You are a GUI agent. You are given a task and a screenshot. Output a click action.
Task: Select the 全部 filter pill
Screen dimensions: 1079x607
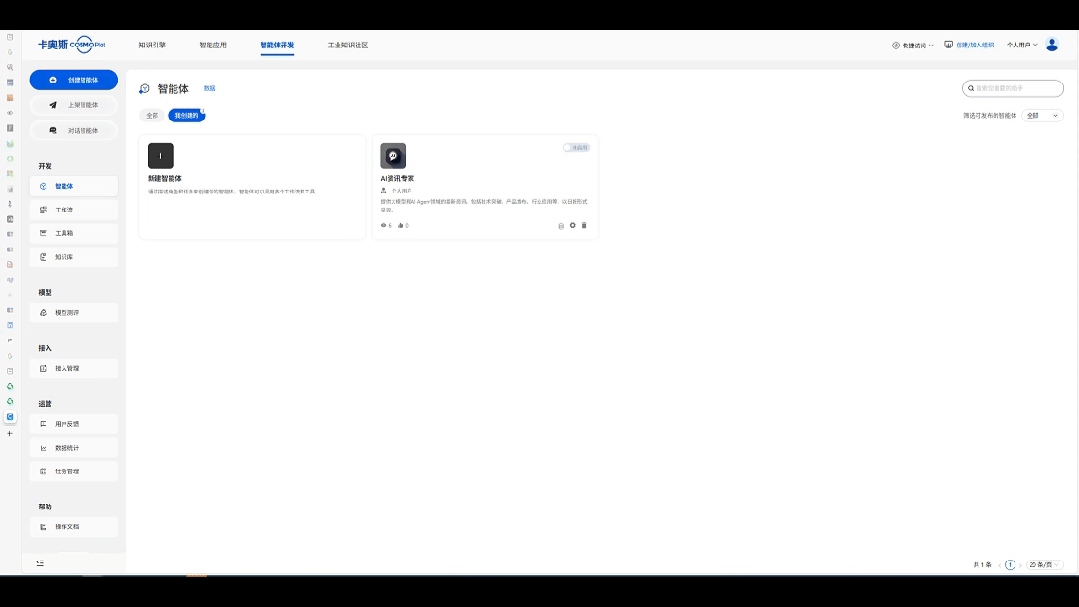point(152,116)
